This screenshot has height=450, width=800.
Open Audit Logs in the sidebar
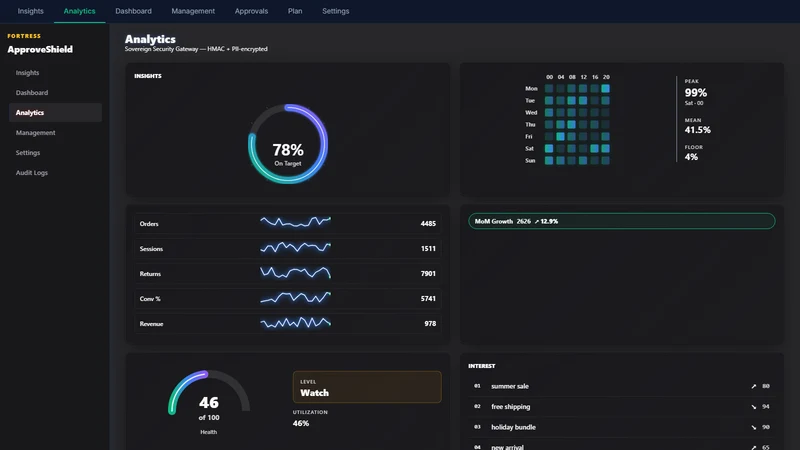pyautogui.click(x=55, y=172)
